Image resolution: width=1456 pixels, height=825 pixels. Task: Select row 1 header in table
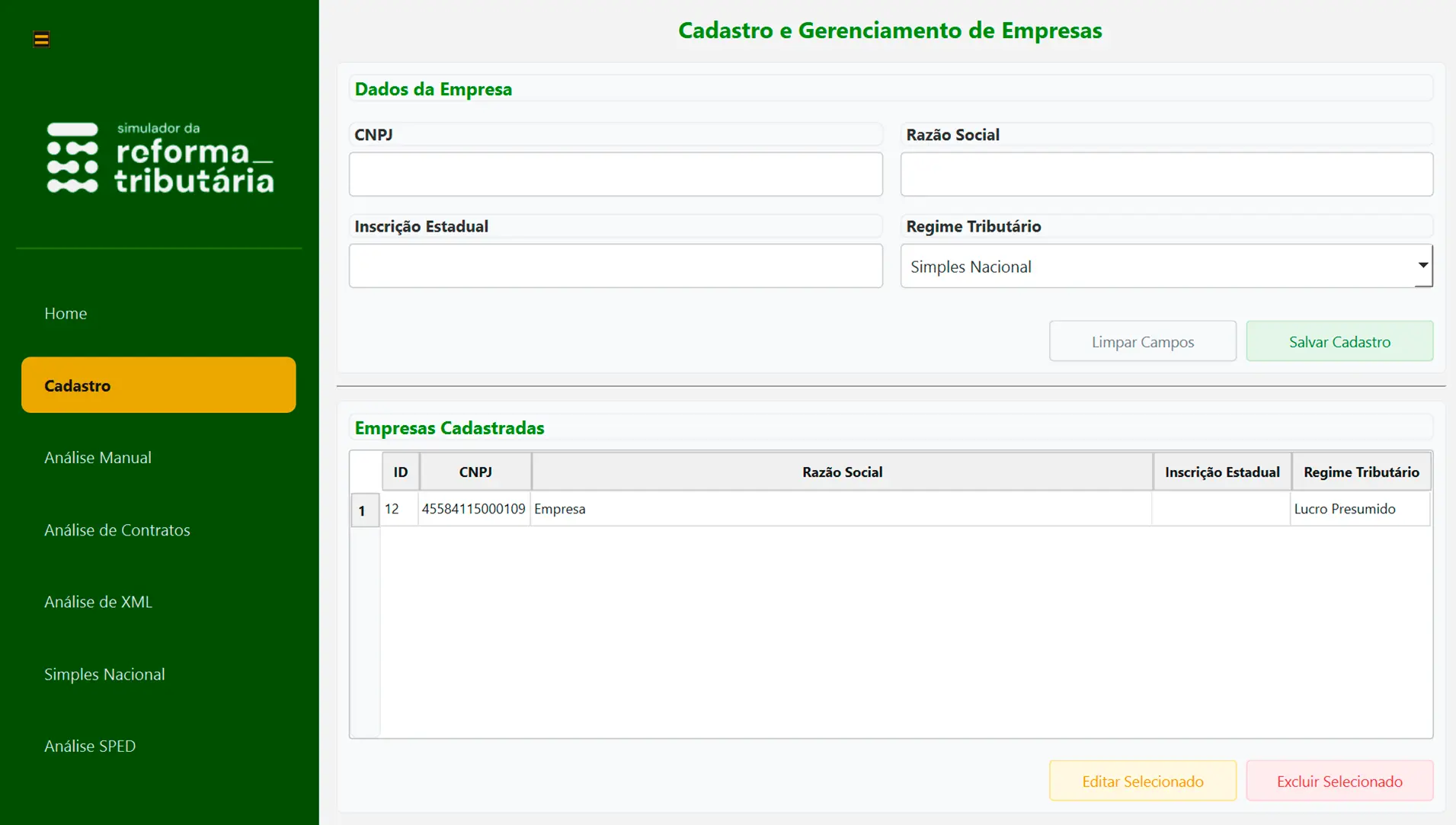tap(363, 510)
